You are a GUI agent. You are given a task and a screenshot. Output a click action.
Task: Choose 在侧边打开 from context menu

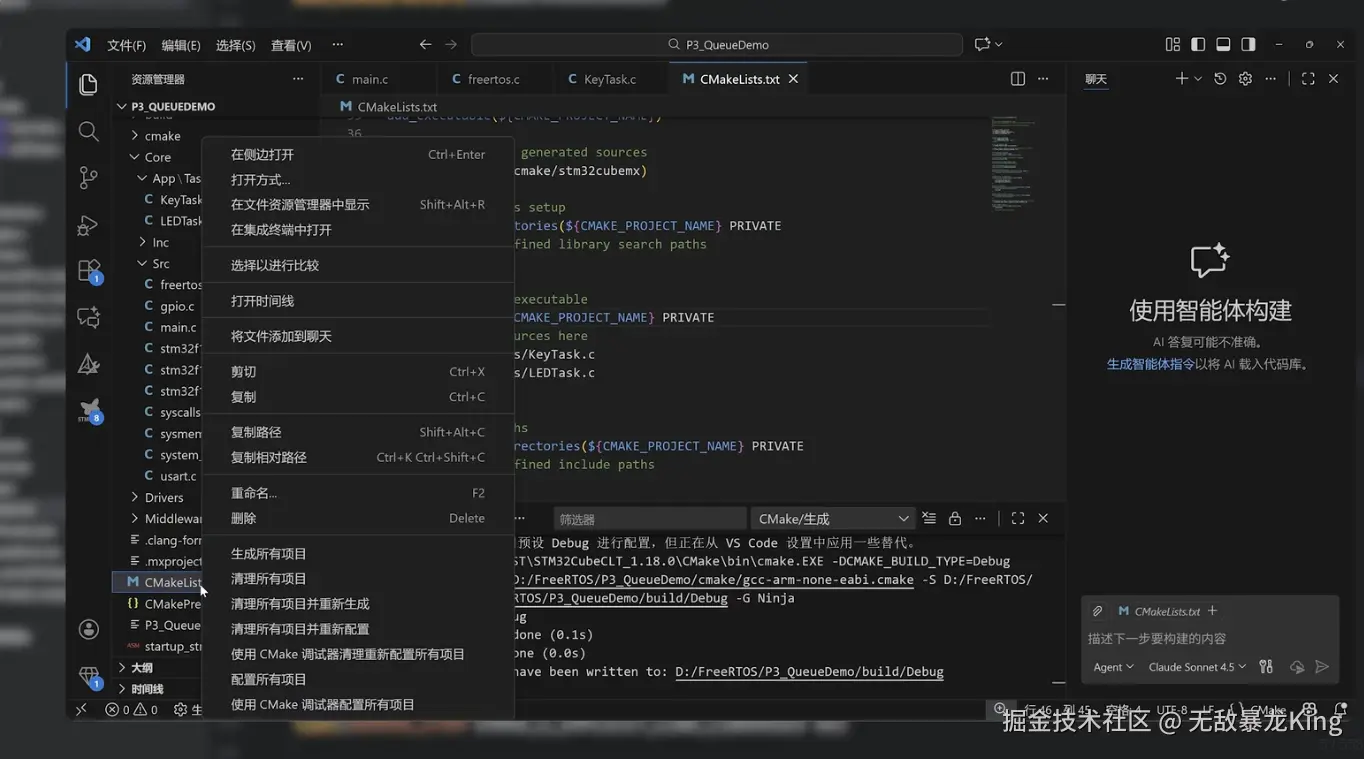pyautogui.click(x=358, y=155)
